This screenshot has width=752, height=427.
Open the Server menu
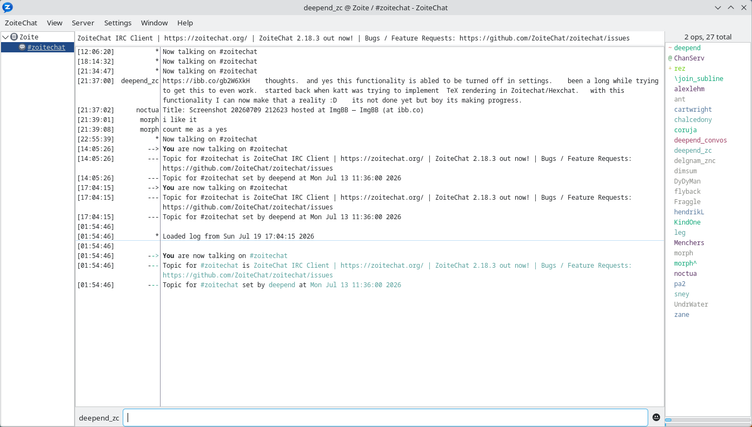pos(83,23)
